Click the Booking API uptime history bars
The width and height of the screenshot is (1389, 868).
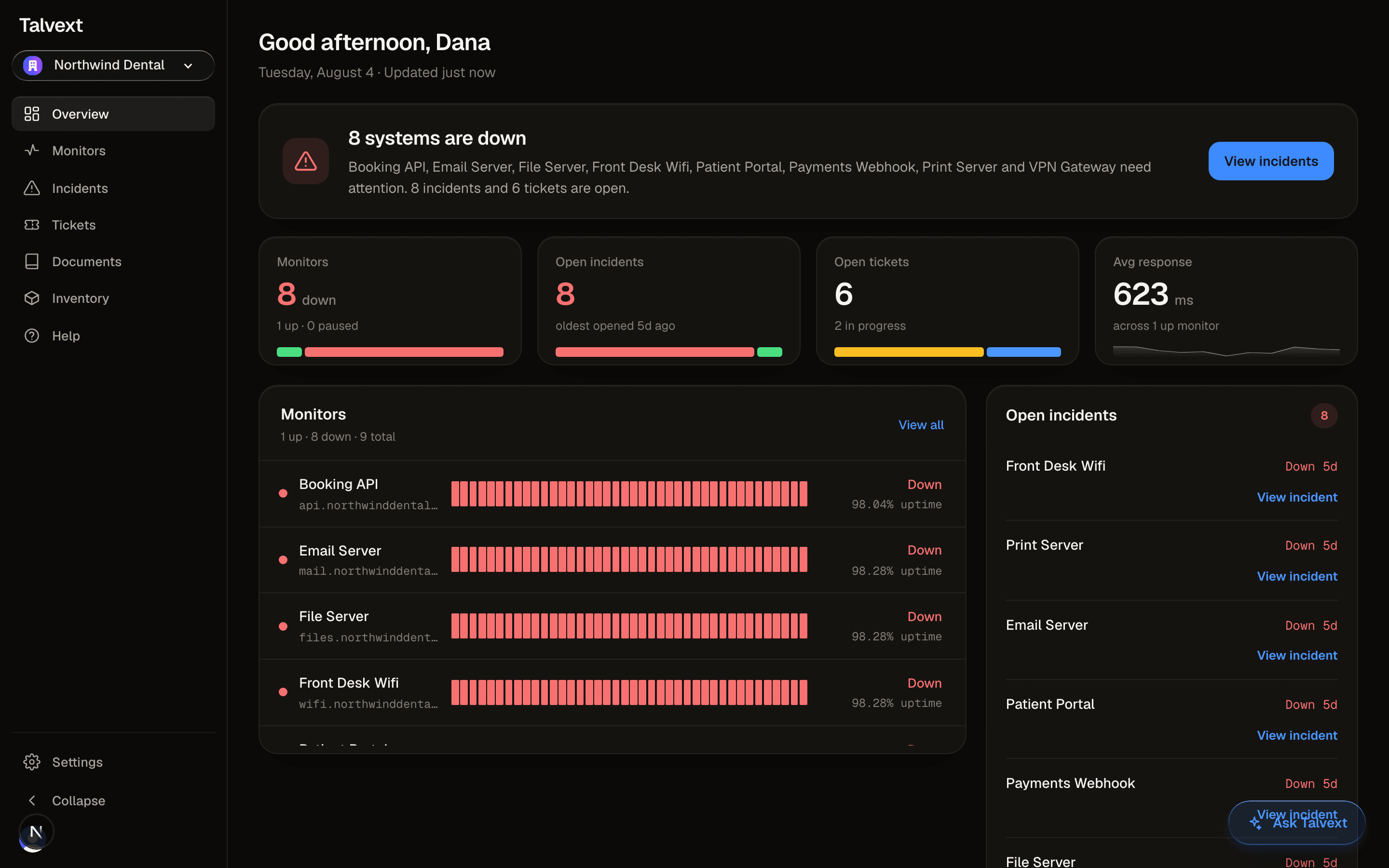pyautogui.click(x=629, y=494)
